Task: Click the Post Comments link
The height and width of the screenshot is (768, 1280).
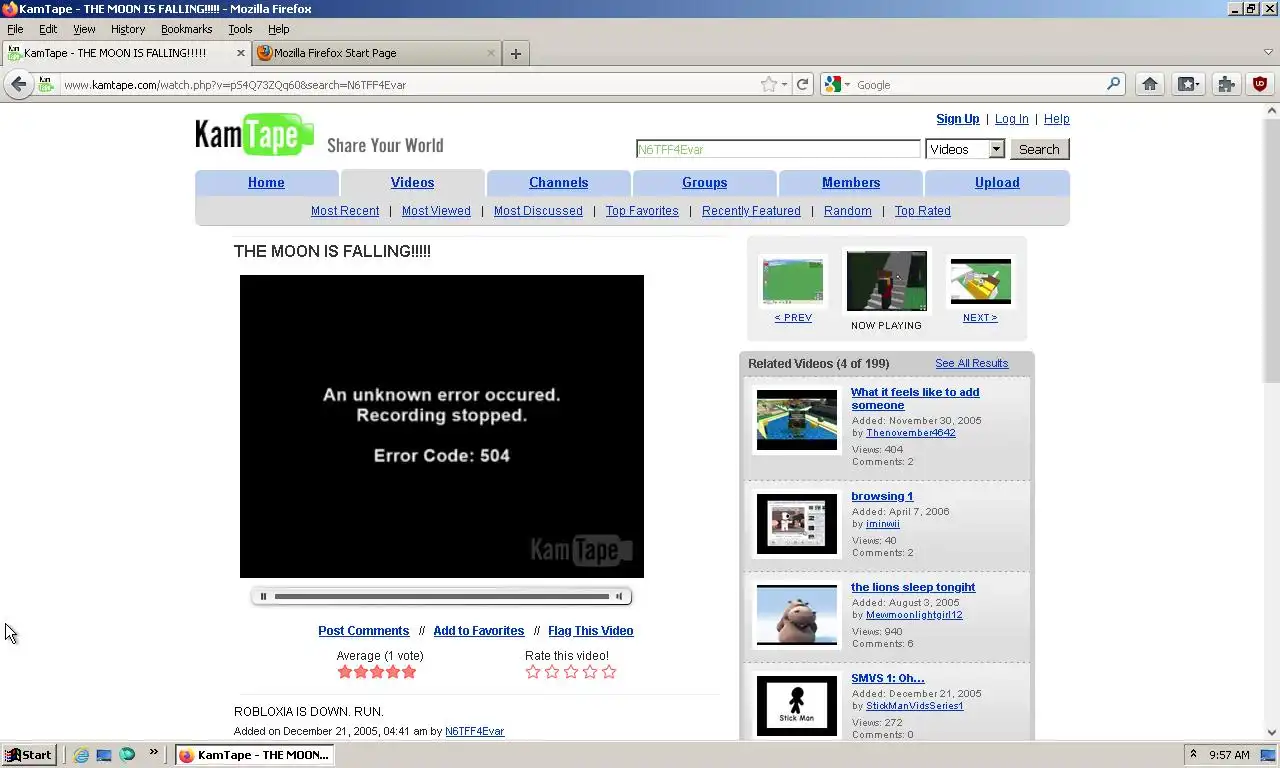Action: [363, 631]
